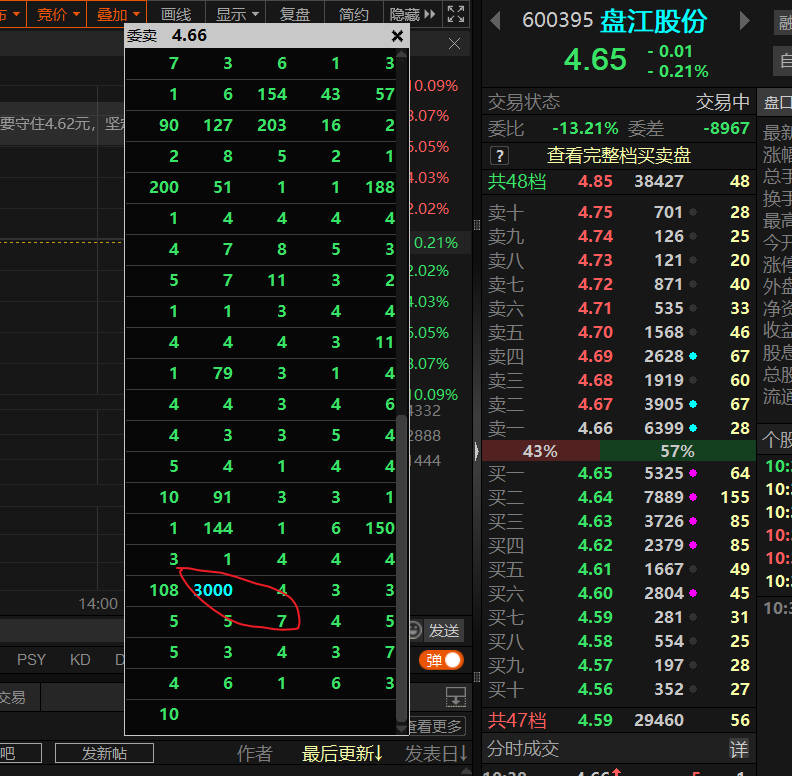Image resolution: width=792 pixels, height=776 pixels.
Task: Click the 委比 -13.21% value
Action: (x=585, y=128)
